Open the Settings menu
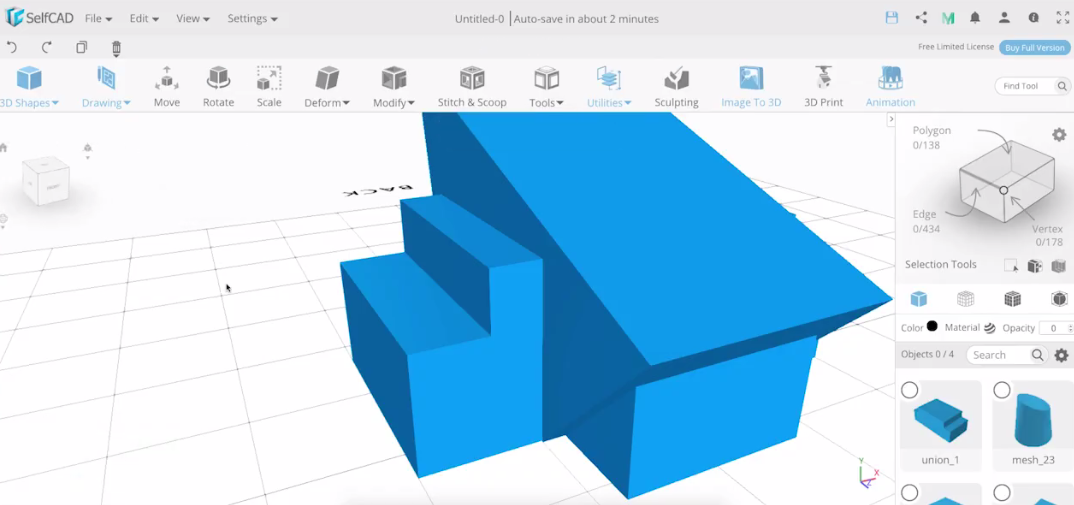 [x=252, y=19]
